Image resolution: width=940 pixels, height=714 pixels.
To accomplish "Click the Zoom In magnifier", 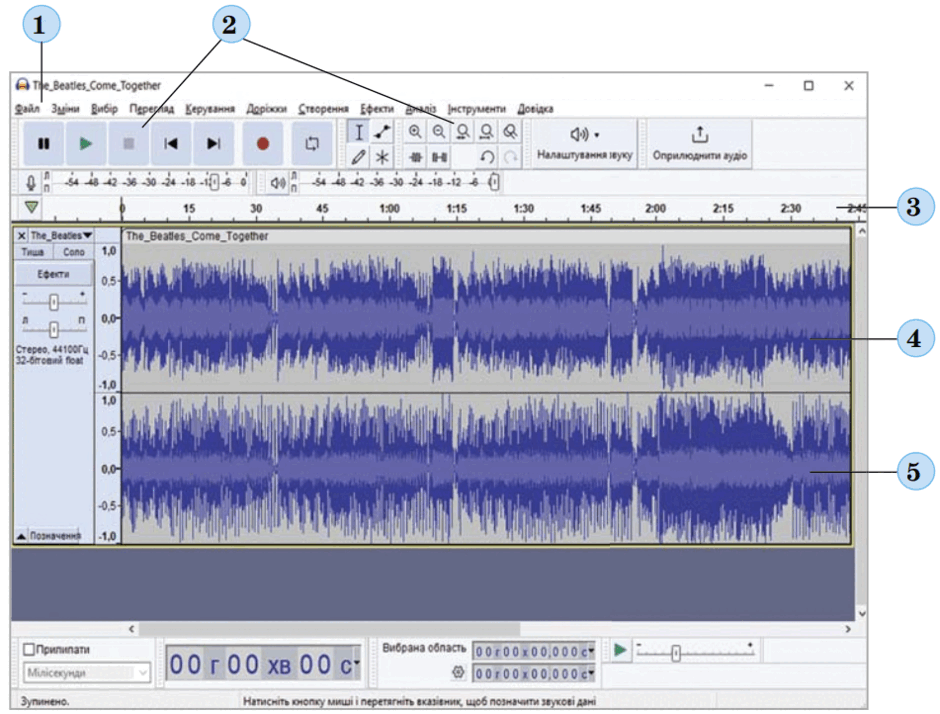I will pos(414,132).
